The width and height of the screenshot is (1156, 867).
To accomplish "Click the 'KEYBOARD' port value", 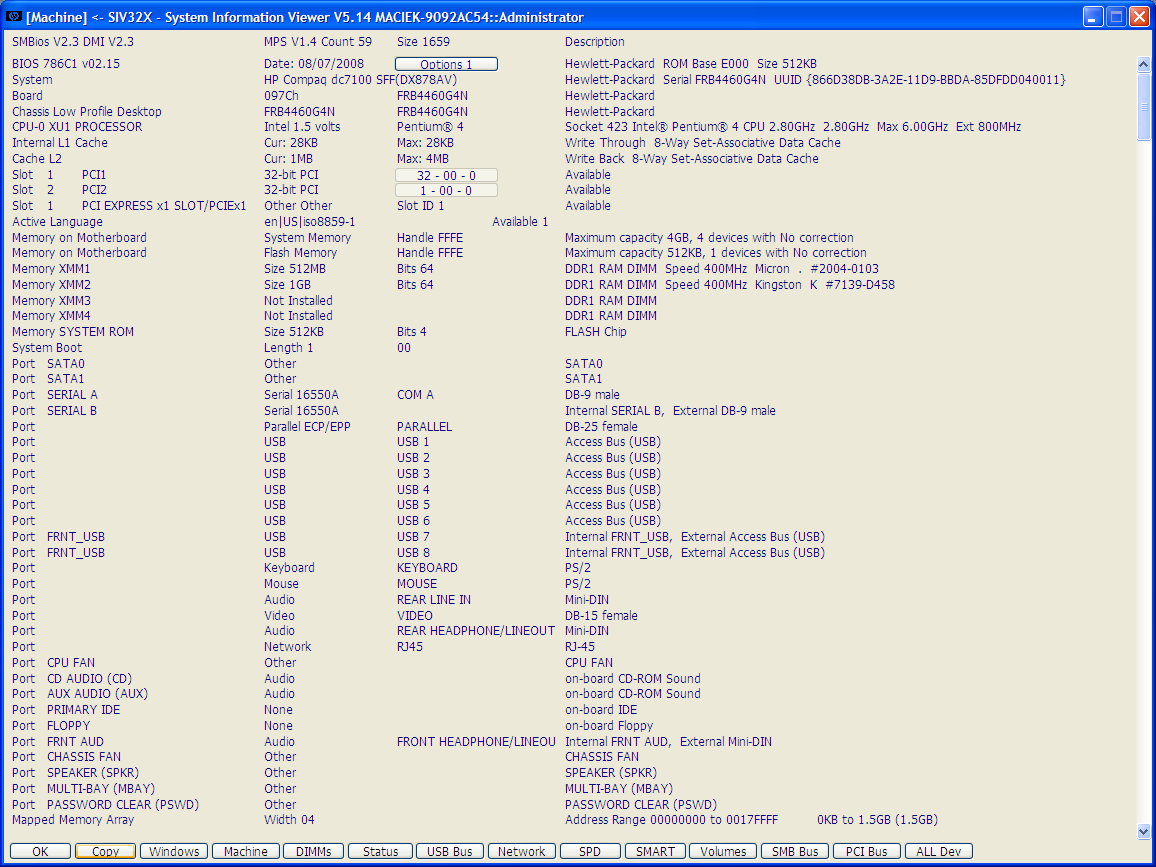I will pos(427,568).
